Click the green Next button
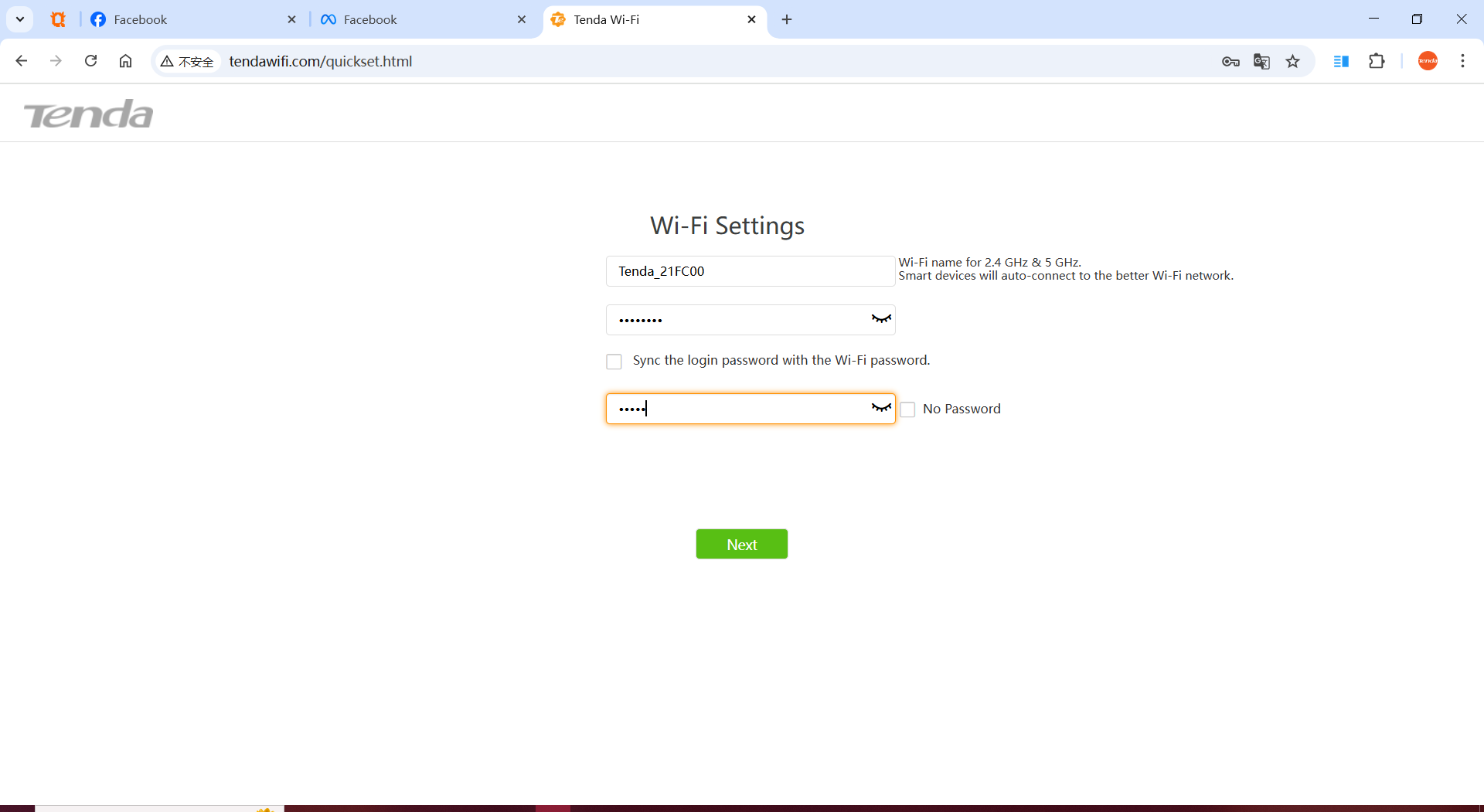1484x812 pixels. click(x=741, y=544)
